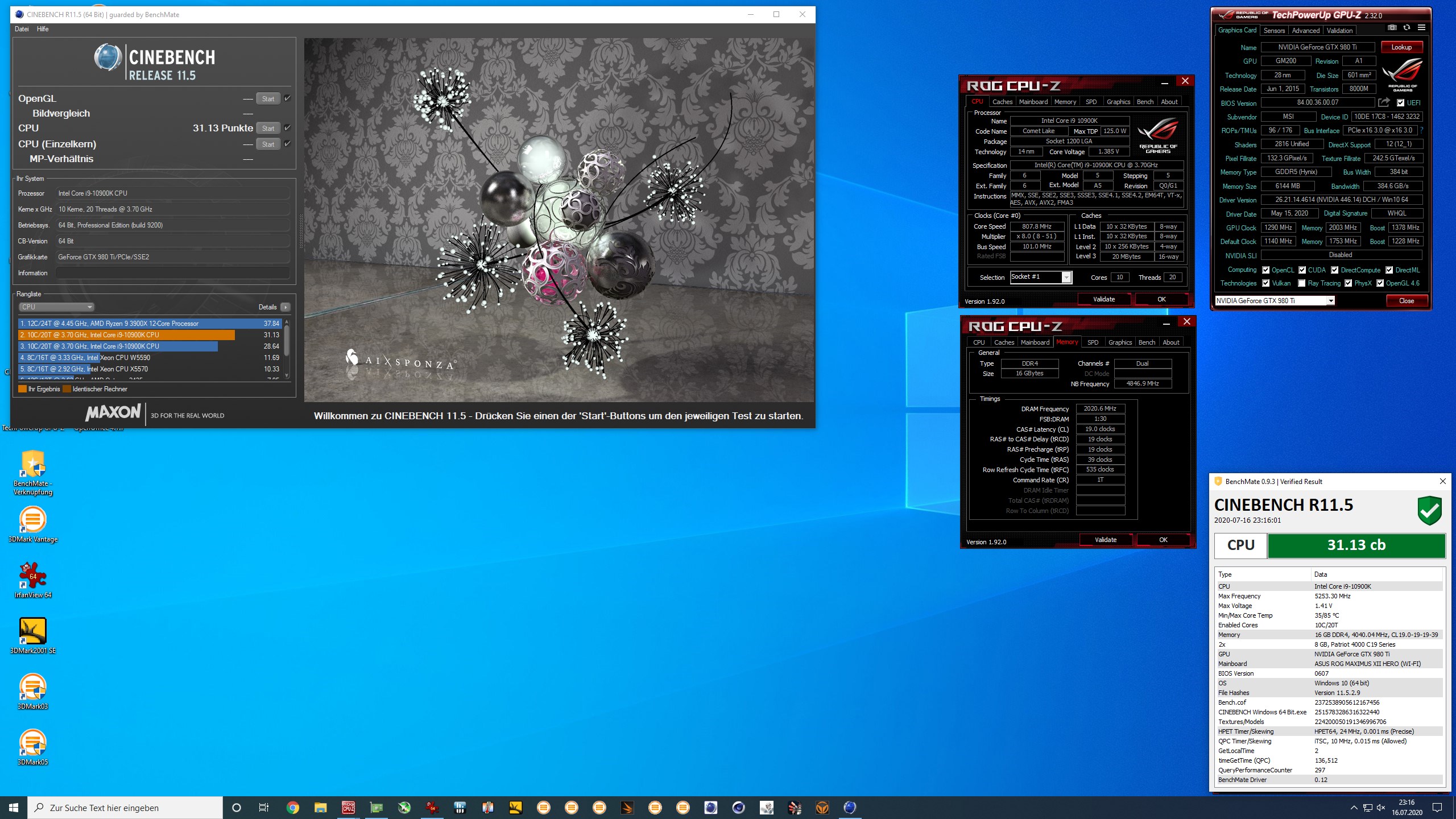Click the volume icon in the system tray

pos(1380,808)
